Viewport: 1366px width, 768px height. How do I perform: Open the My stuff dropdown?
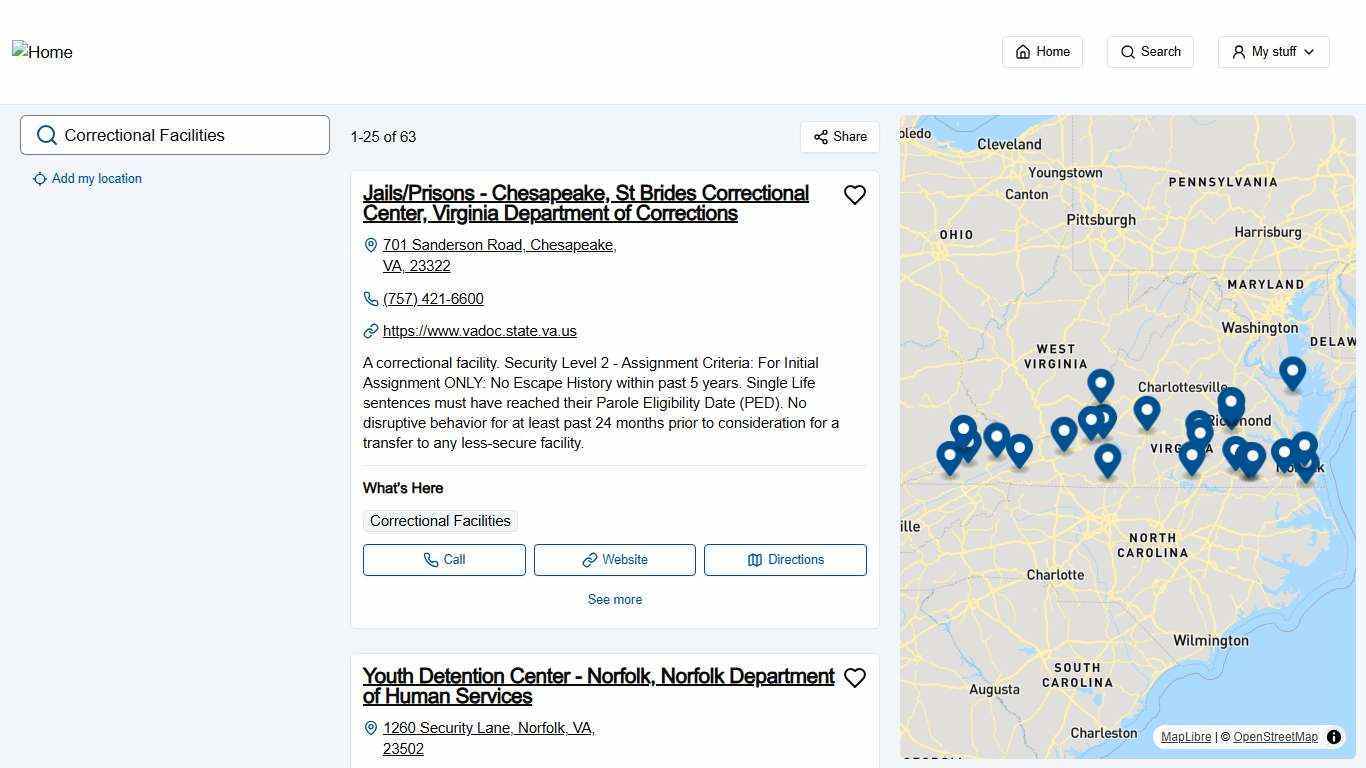pos(1273,51)
